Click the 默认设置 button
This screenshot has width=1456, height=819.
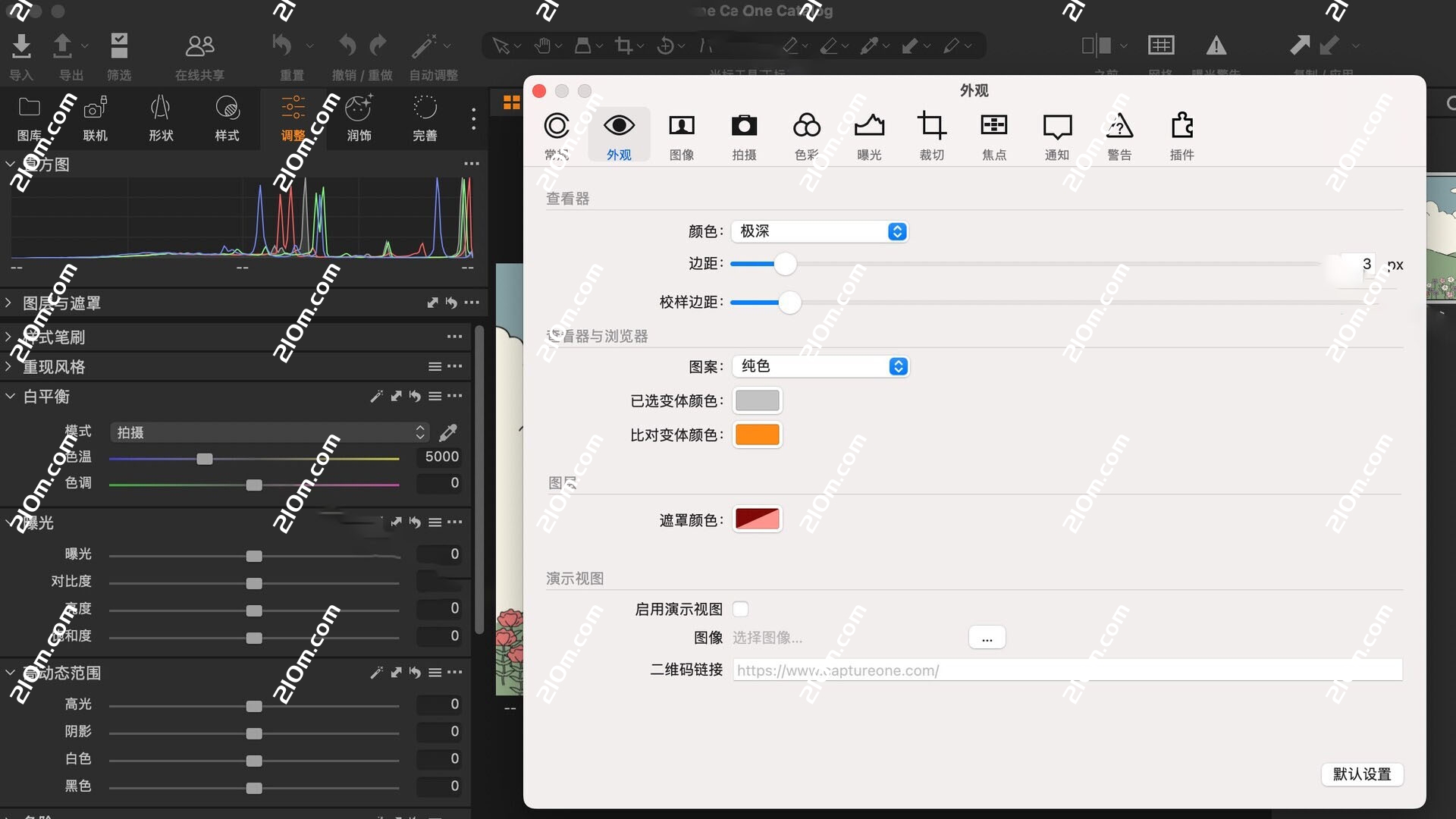tap(1363, 774)
